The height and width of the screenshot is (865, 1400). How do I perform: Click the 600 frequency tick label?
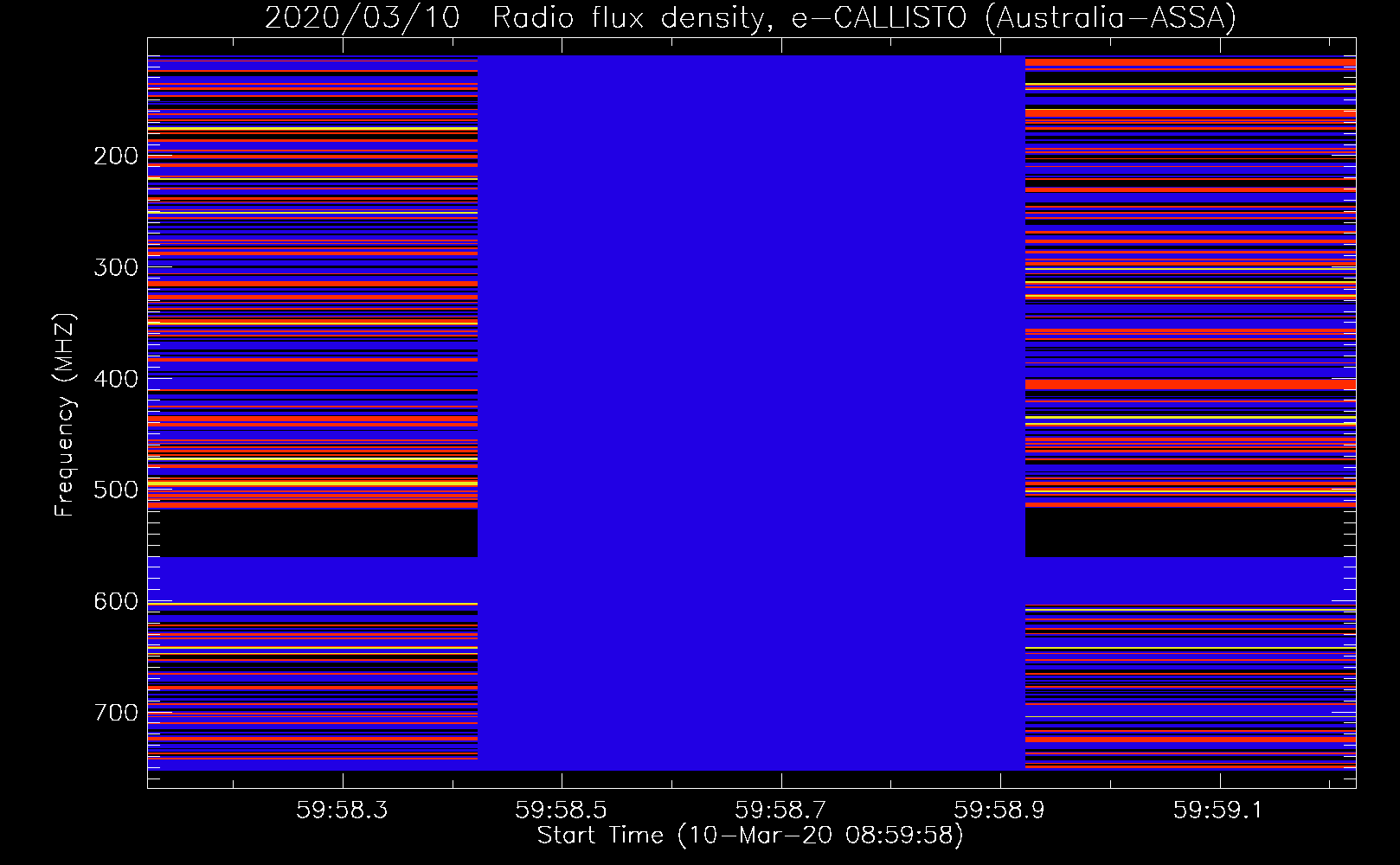coord(116,601)
